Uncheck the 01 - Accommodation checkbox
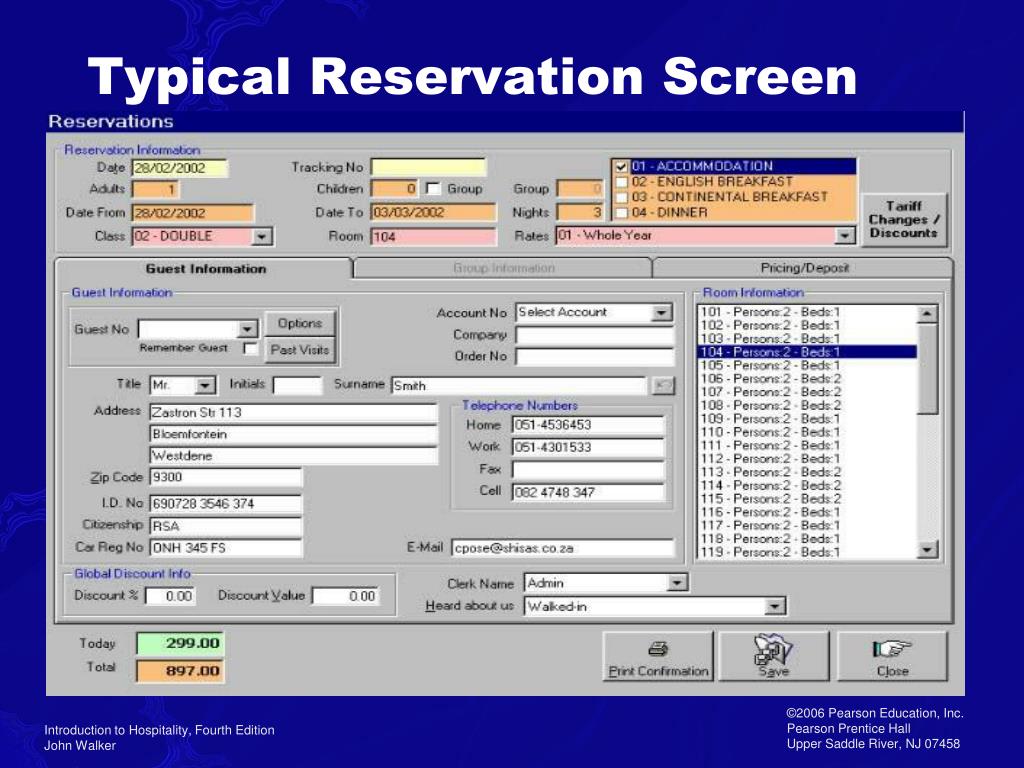This screenshot has height=768, width=1024. (x=622, y=167)
